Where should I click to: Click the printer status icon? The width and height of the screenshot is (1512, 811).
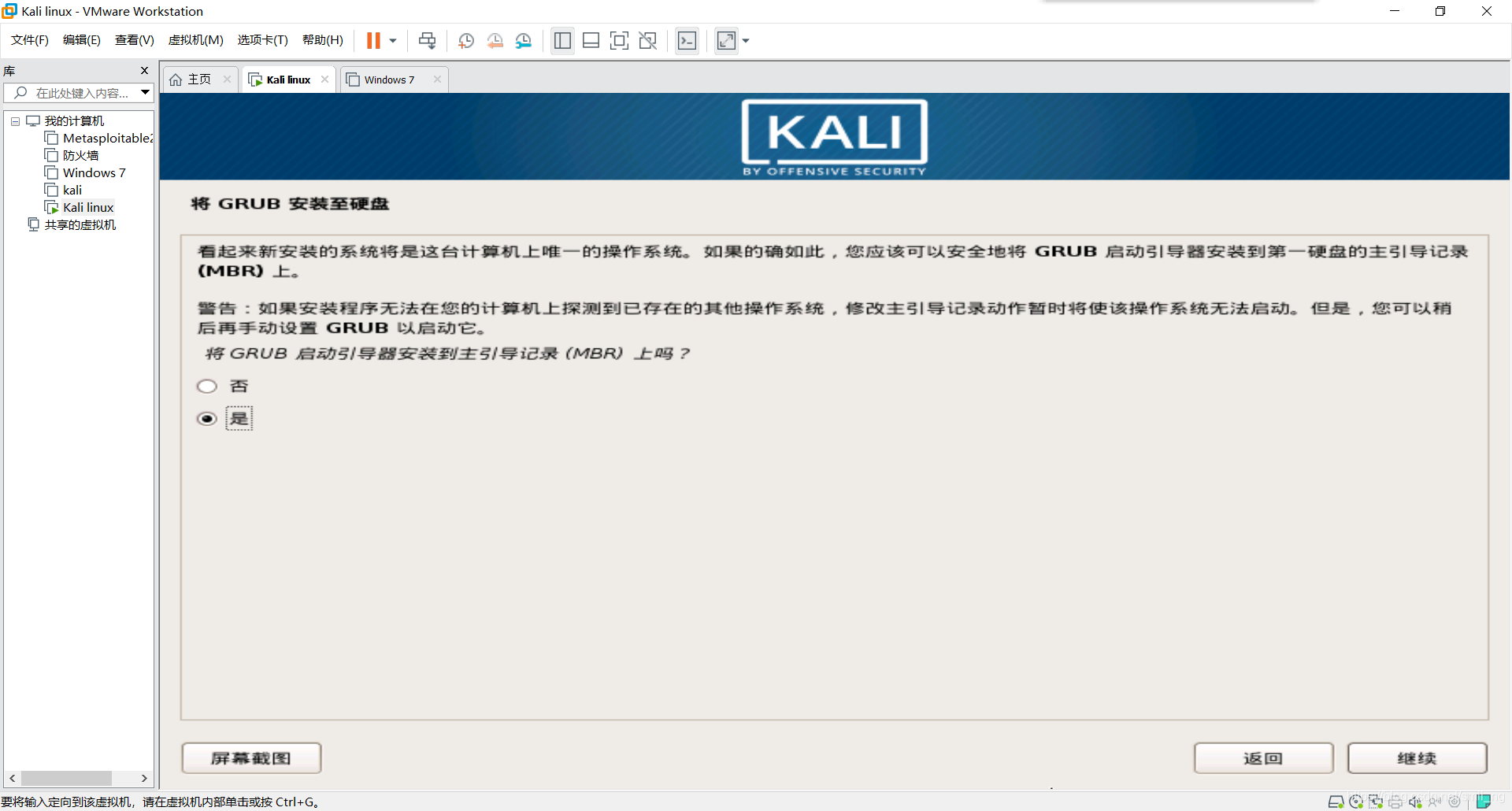(x=1395, y=802)
